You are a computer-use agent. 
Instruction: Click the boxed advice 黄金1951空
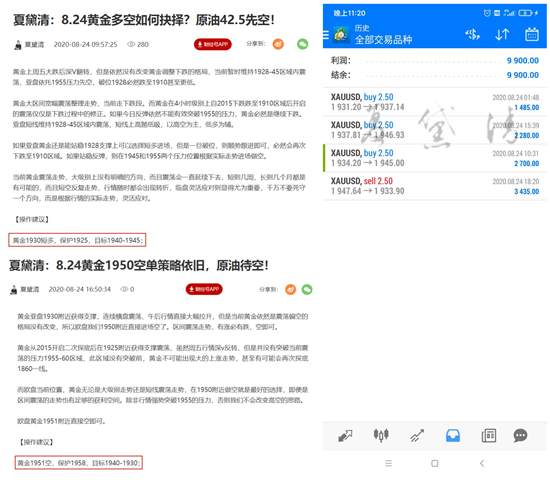79,463
